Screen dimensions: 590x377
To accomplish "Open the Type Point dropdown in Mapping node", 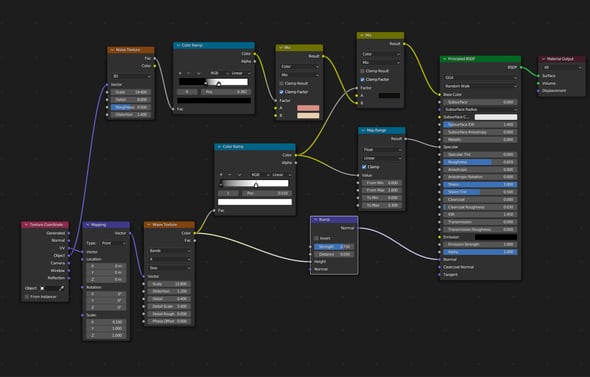I will tap(113, 243).
